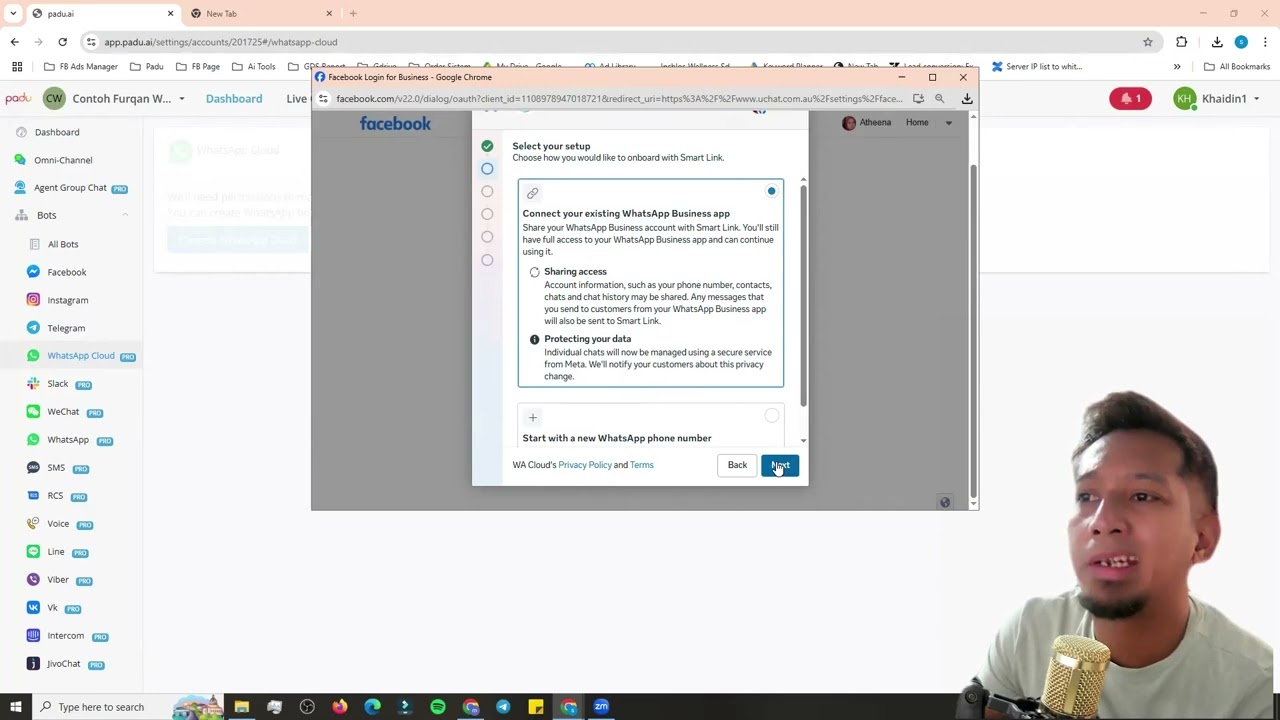Select the WhatsApp Cloud sidebar icon
The width and height of the screenshot is (1280, 720).
point(33,356)
